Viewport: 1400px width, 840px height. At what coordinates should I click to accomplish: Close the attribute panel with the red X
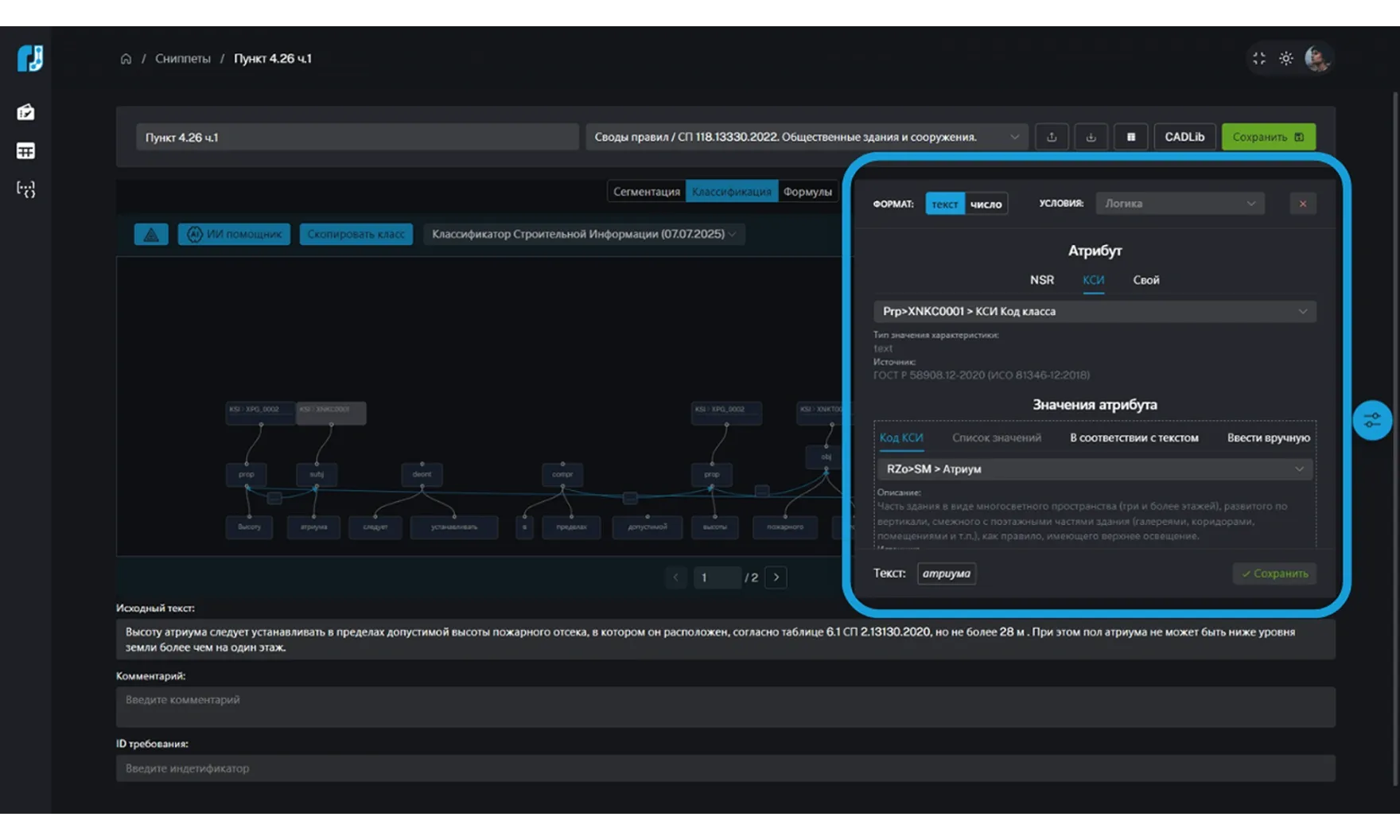[x=1303, y=204]
